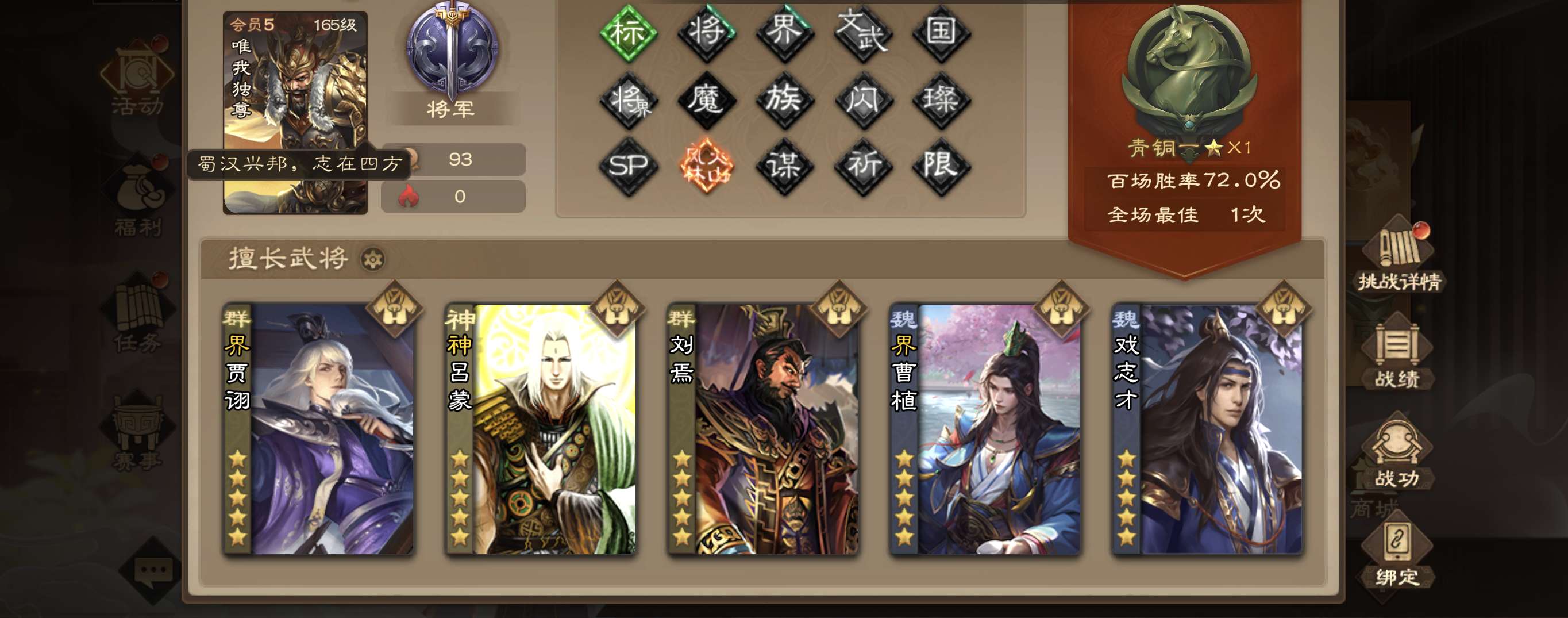Select the 国 diamond badge

click(x=941, y=33)
